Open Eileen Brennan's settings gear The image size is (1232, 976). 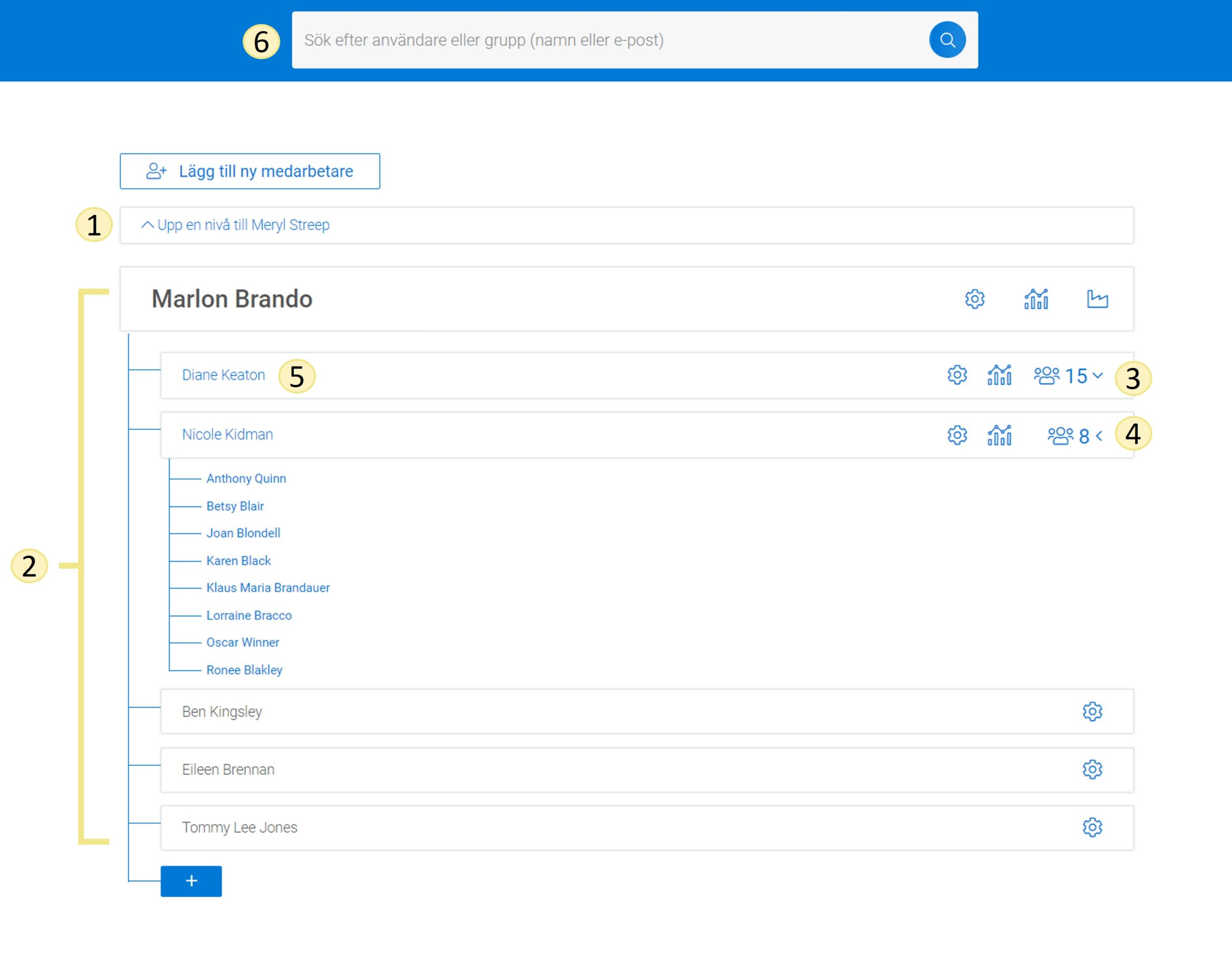(x=1091, y=769)
